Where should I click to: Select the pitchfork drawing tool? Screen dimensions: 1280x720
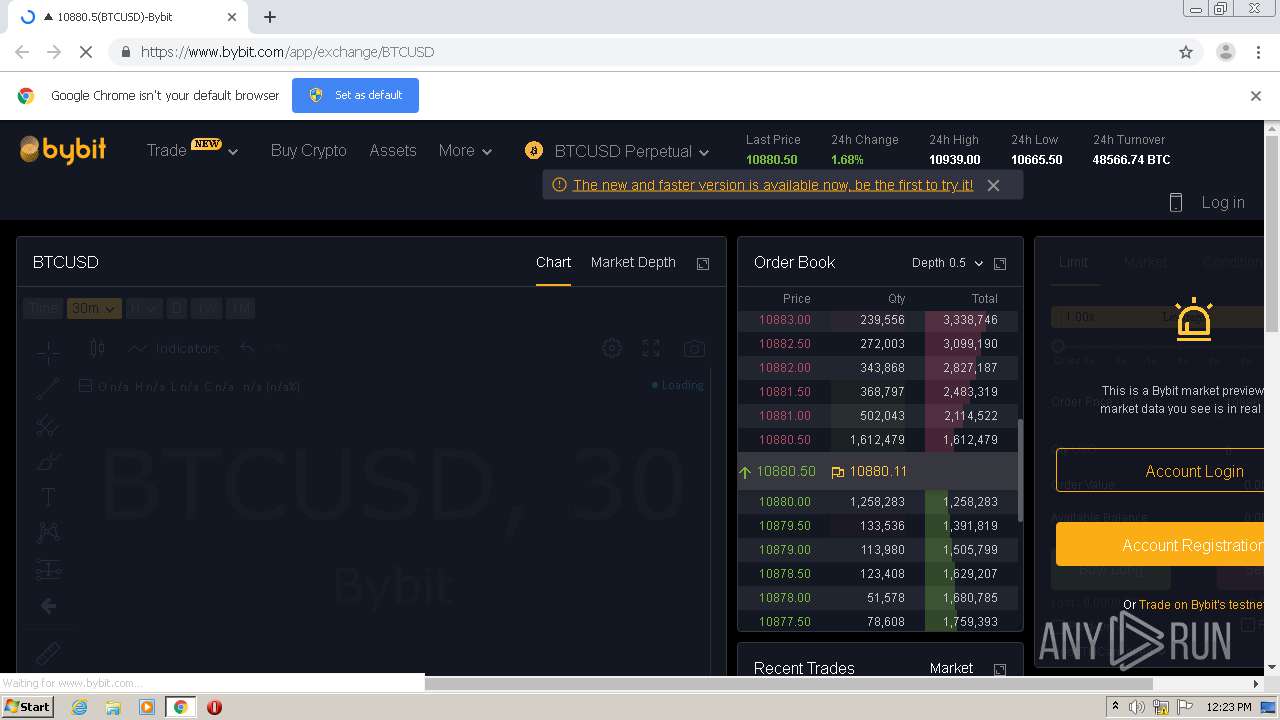pos(48,426)
